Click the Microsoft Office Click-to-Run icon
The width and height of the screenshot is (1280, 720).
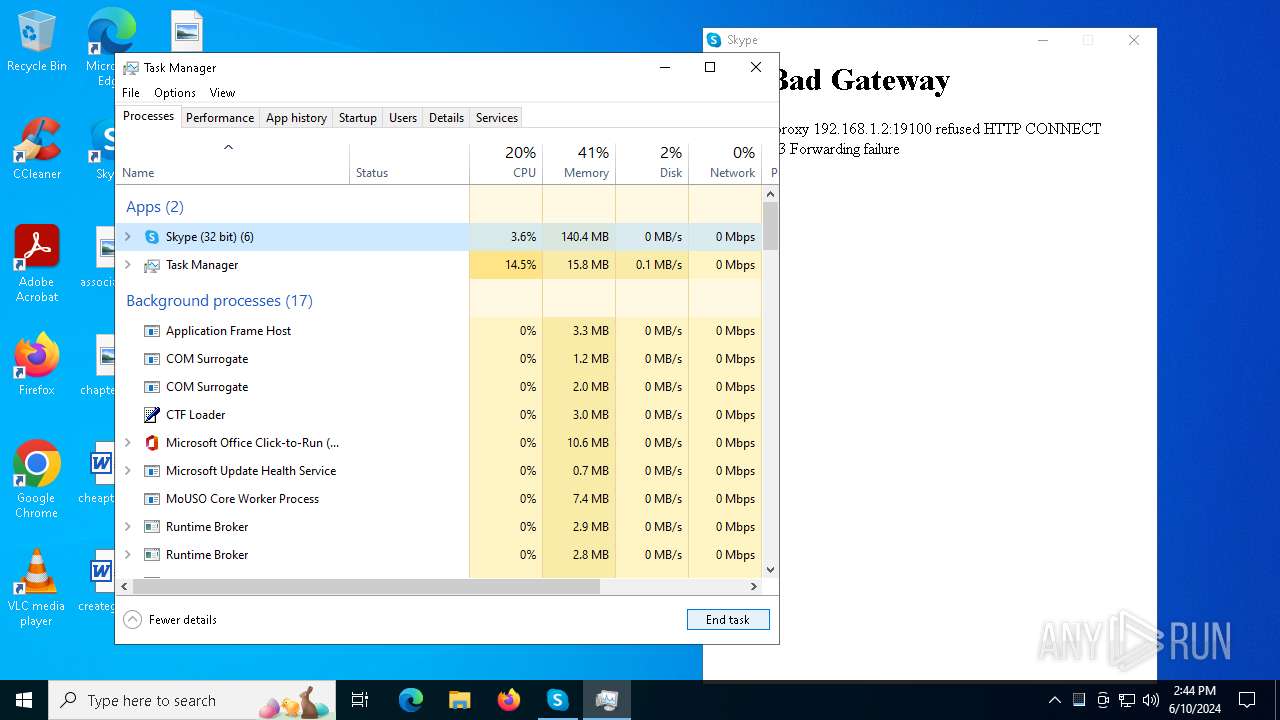(152, 443)
